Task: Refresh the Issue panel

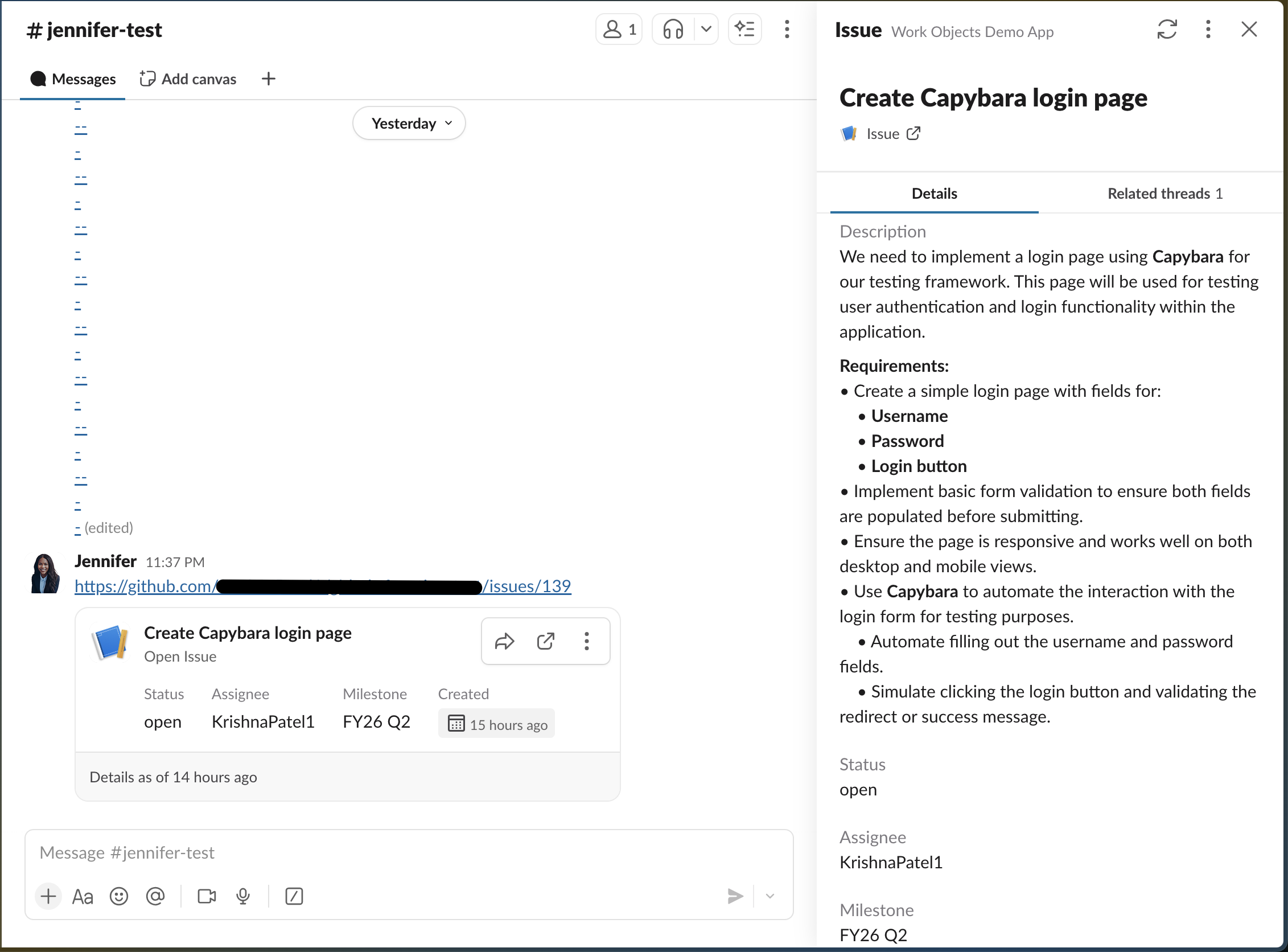Action: (x=1166, y=30)
